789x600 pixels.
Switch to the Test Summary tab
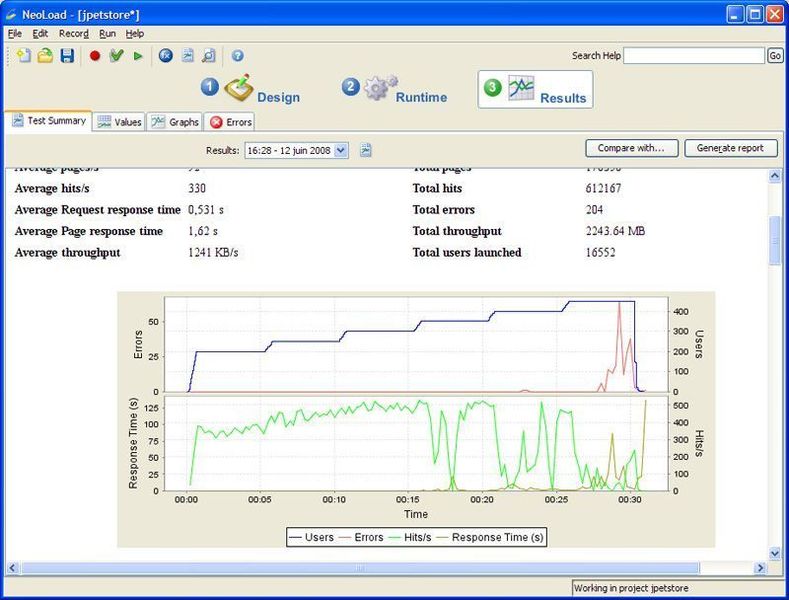tap(49, 121)
